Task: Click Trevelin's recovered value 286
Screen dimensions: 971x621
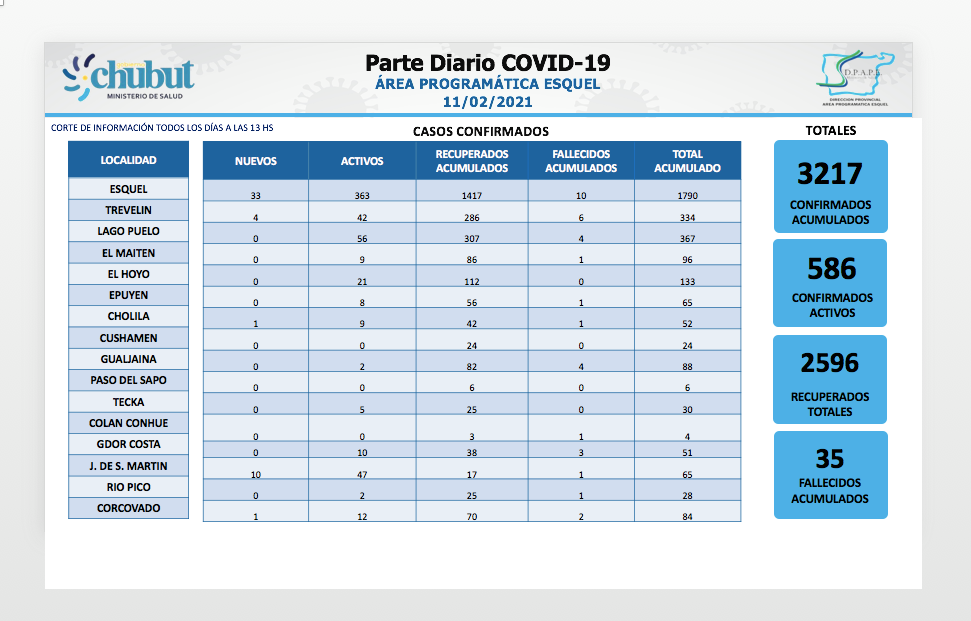Action: pyautogui.click(x=472, y=218)
